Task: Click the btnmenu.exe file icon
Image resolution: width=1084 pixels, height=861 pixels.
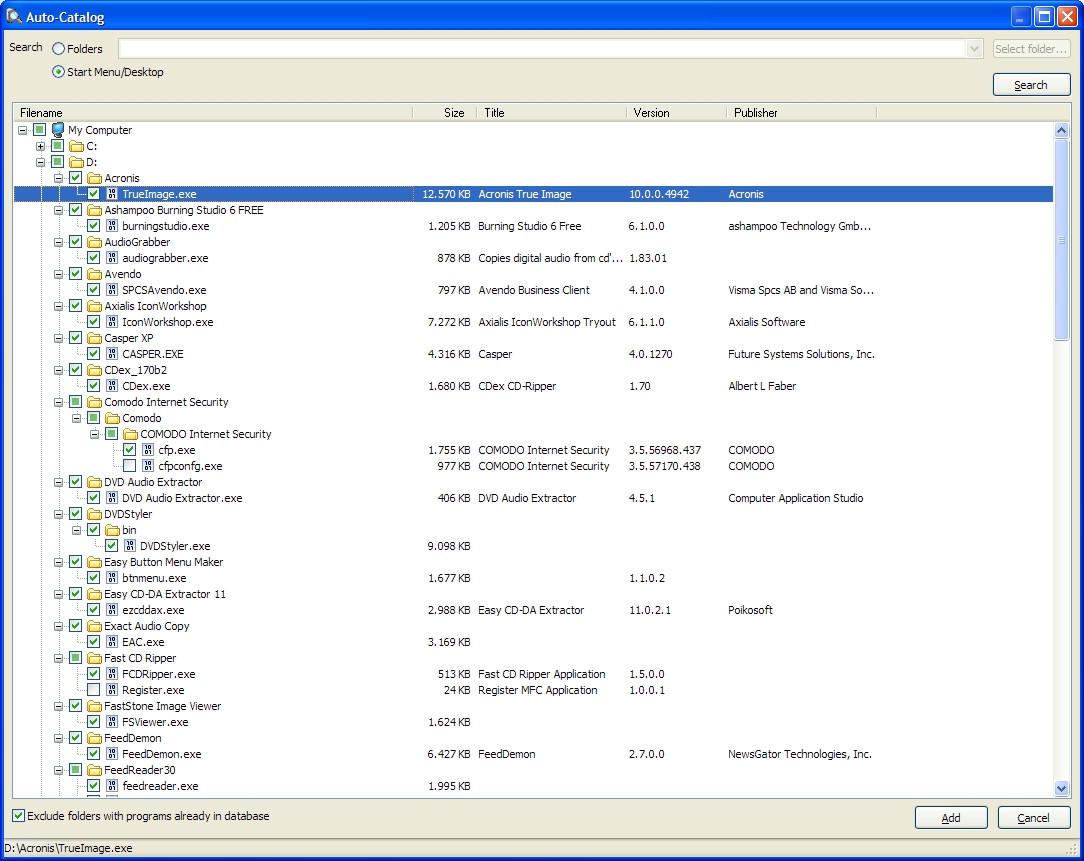Action: pos(112,578)
